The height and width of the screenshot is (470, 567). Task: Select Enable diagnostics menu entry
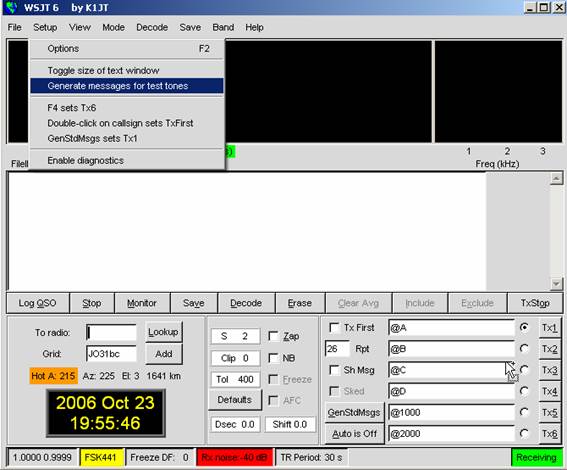point(127,161)
